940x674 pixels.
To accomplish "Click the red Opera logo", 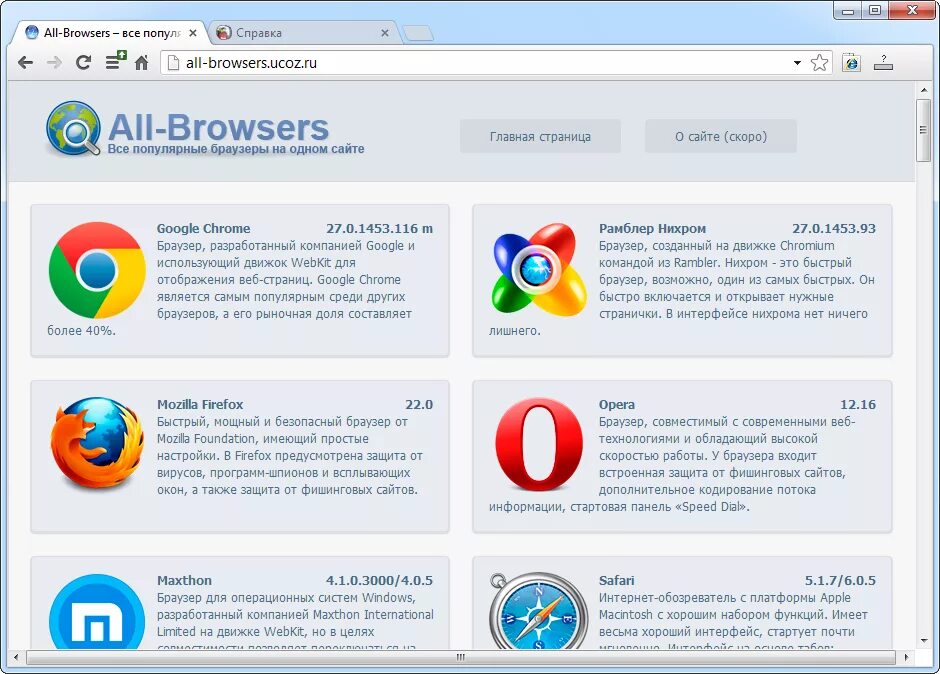I will point(539,445).
